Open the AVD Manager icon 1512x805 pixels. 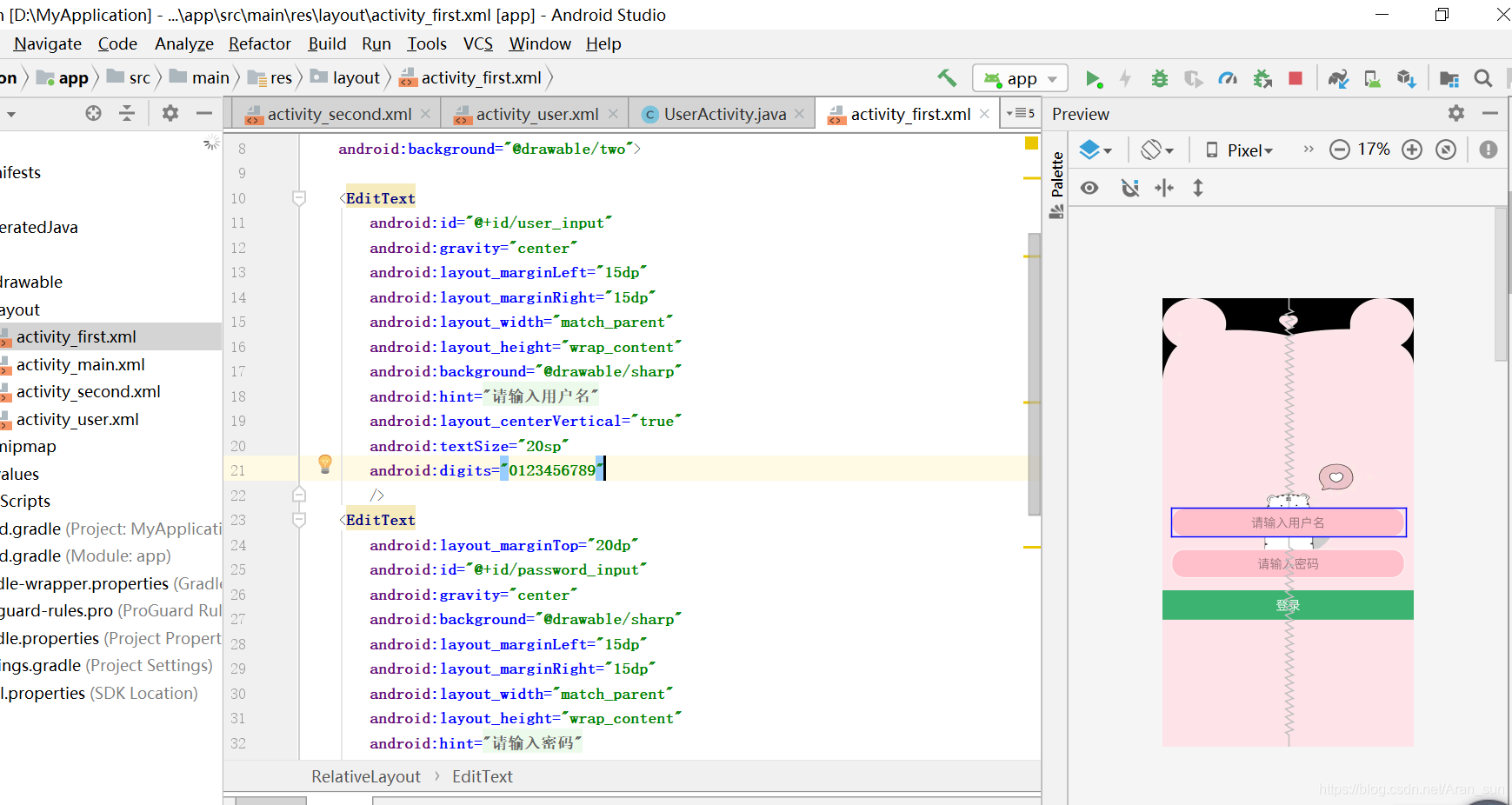coord(1372,79)
